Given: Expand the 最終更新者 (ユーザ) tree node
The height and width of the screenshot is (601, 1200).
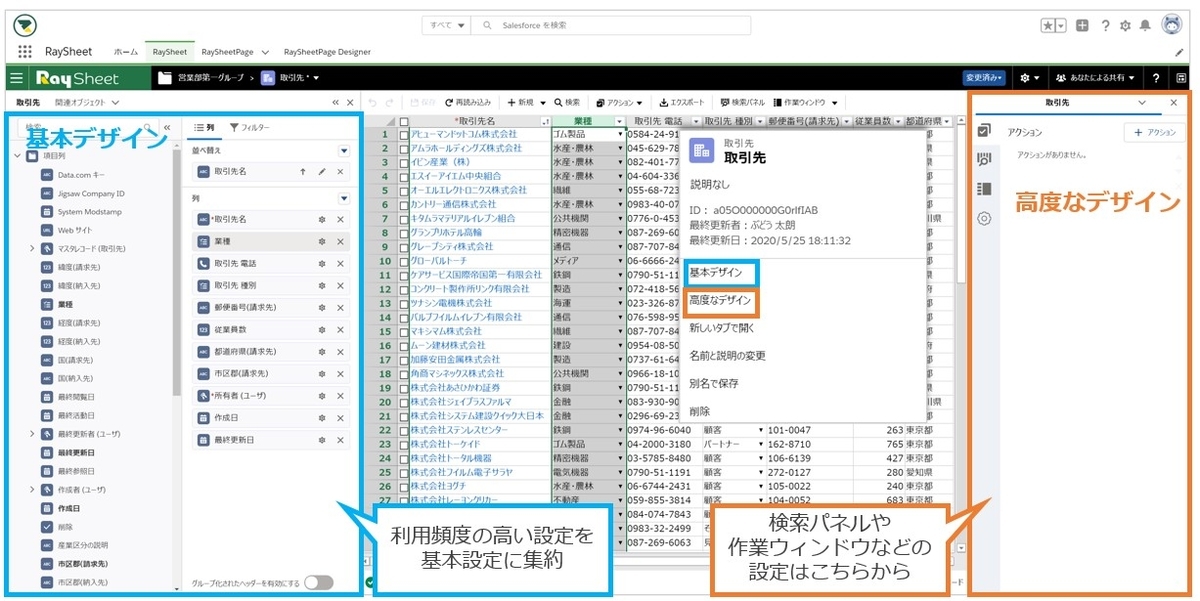Looking at the screenshot, I should [32, 434].
